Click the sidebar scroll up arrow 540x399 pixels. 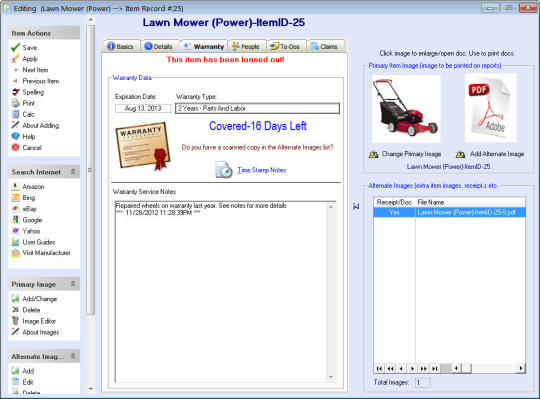point(91,20)
